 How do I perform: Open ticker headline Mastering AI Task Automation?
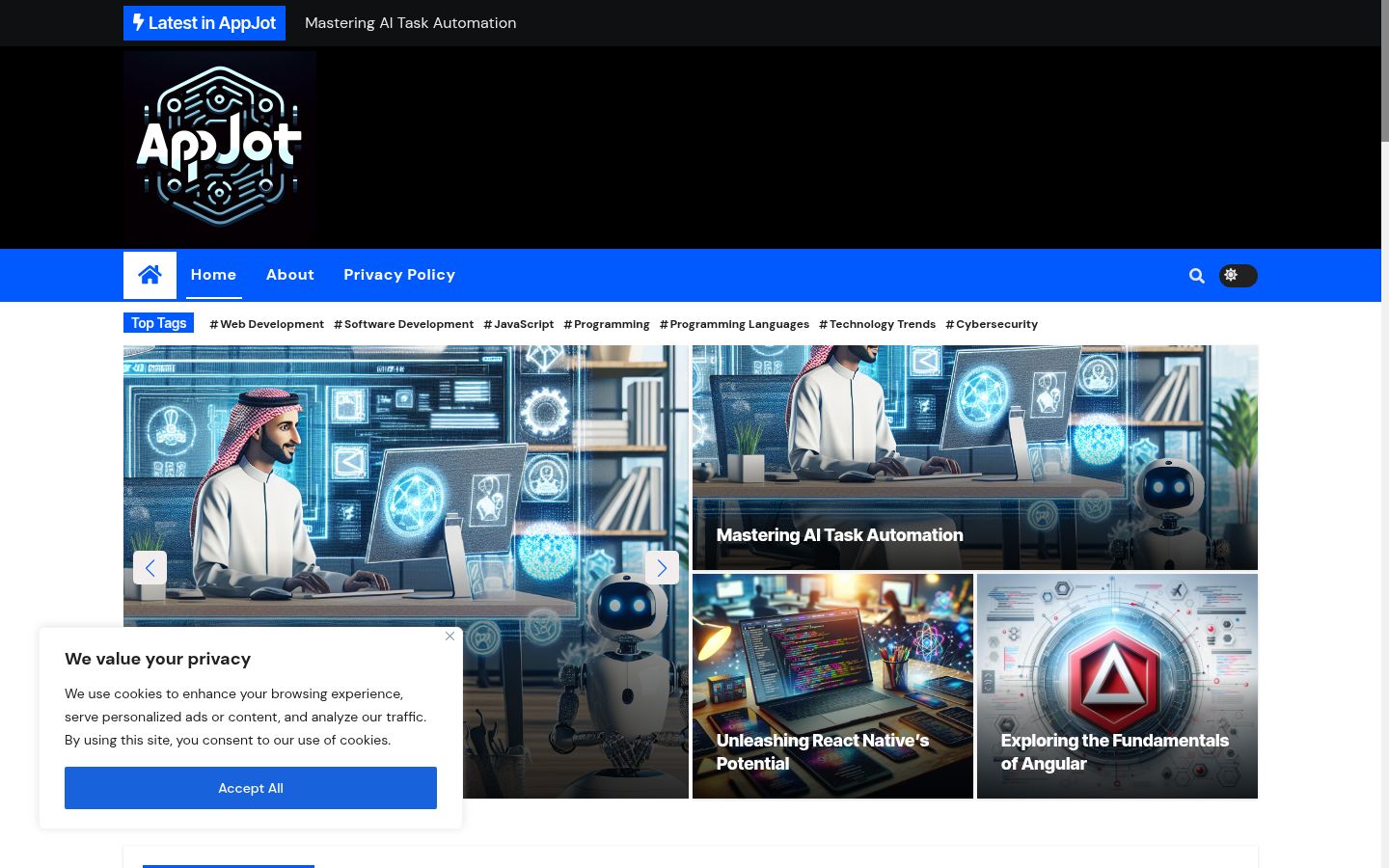tap(411, 23)
